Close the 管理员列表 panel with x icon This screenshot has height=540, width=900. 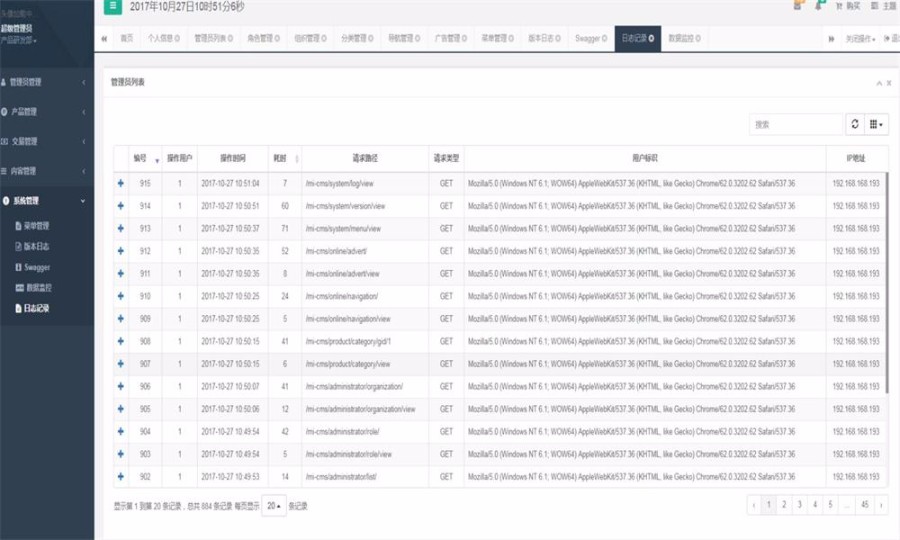pyautogui.click(x=889, y=83)
